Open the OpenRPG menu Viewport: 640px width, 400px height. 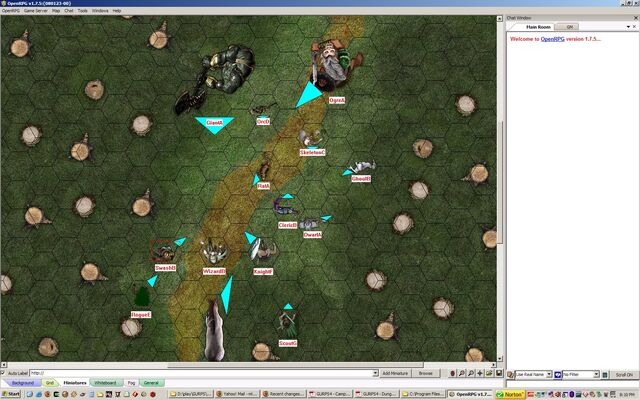point(11,11)
